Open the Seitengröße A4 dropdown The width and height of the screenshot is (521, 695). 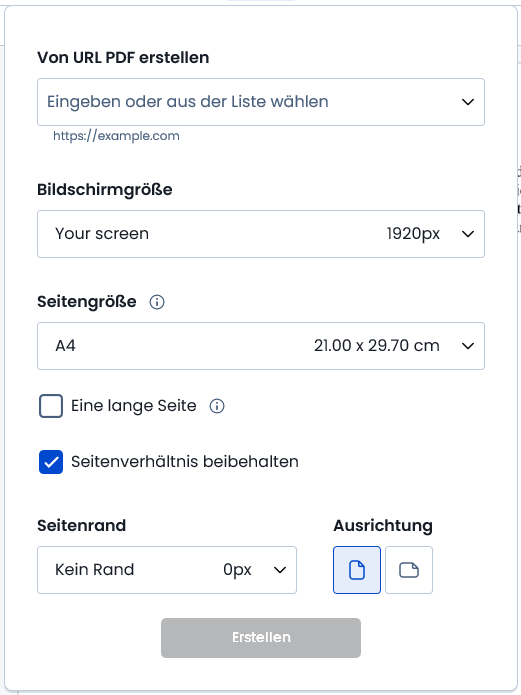261,346
